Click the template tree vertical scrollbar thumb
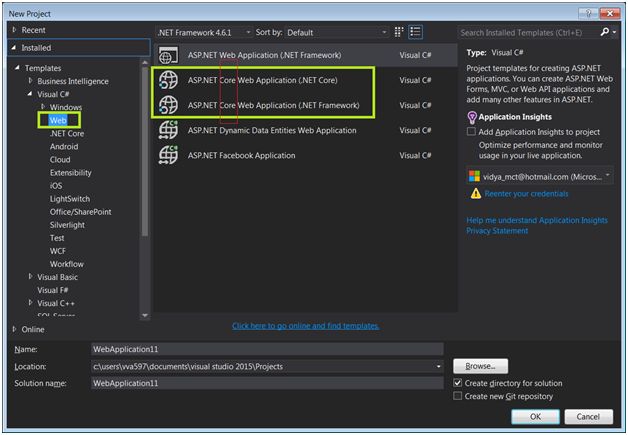Screen dimensions: 628x435 click(x=145, y=151)
